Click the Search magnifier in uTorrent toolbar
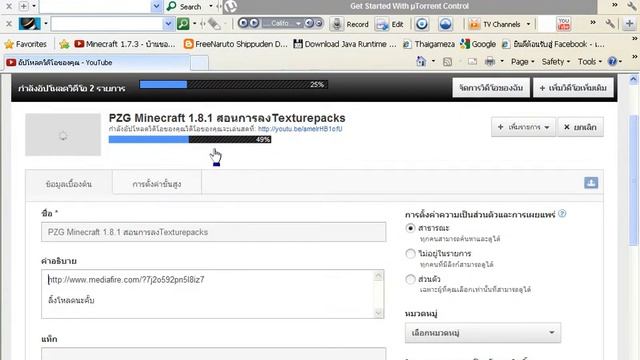This screenshot has height=360, width=640. click(171, 6)
